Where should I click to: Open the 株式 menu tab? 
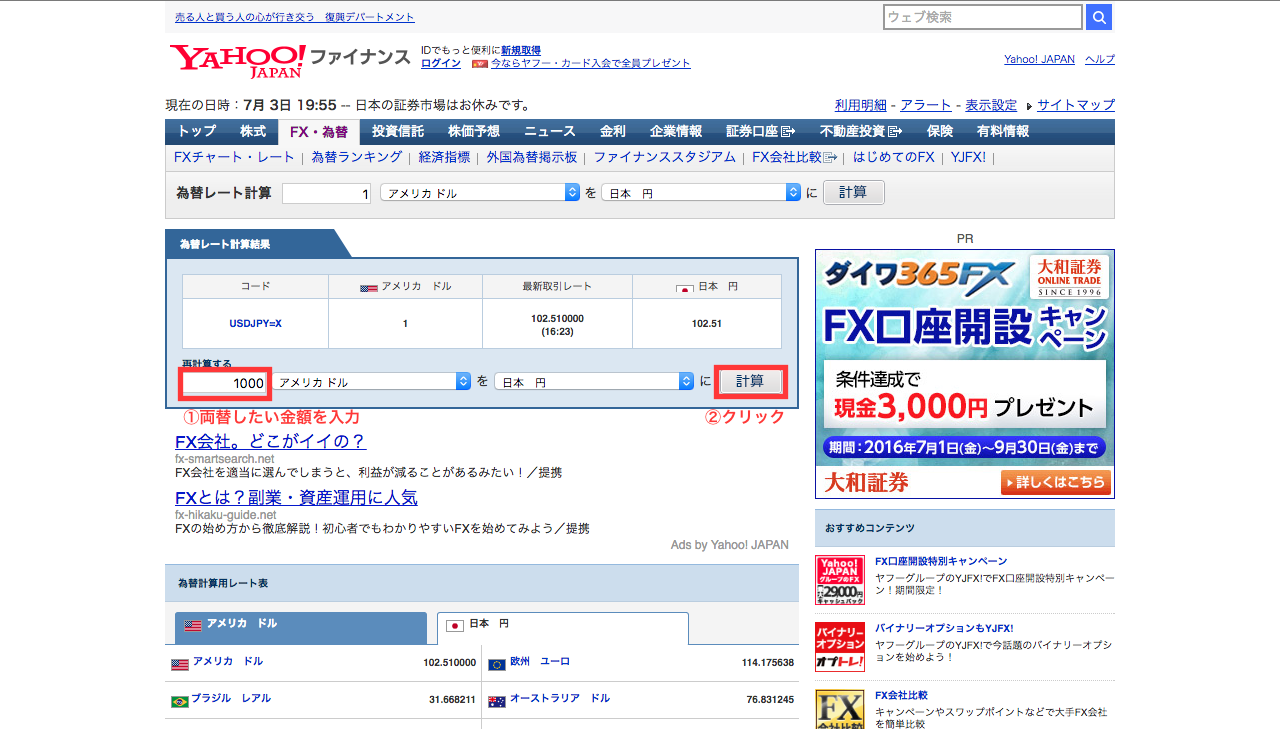(253, 131)
